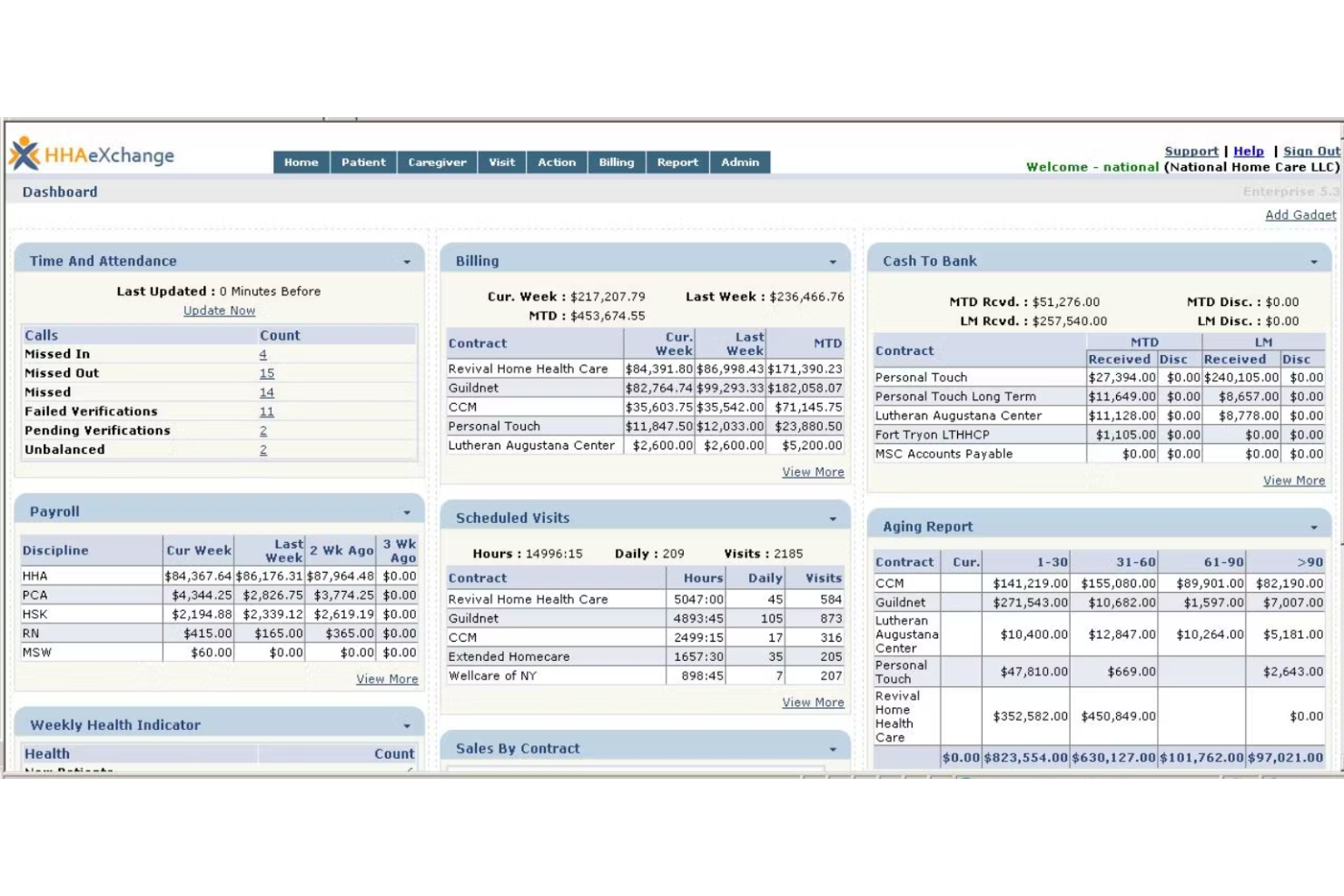The width and height of the screenshot is (1344, 896).
Task: Open the Missed Out count 15
Action: pos(267,374)
